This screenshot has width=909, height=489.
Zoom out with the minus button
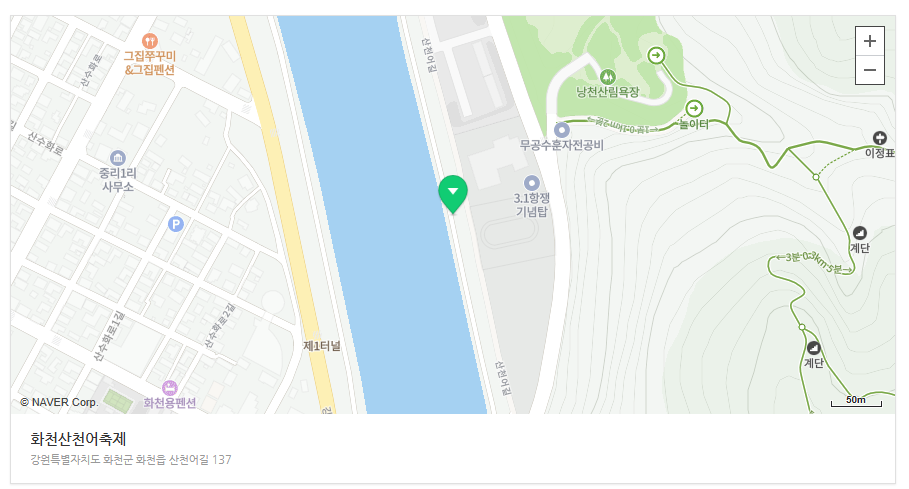tap(869, 70)
